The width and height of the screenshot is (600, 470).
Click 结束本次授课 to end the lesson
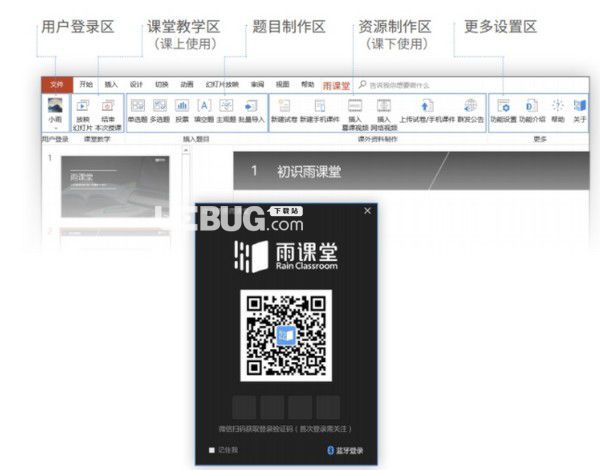(108, 115)
